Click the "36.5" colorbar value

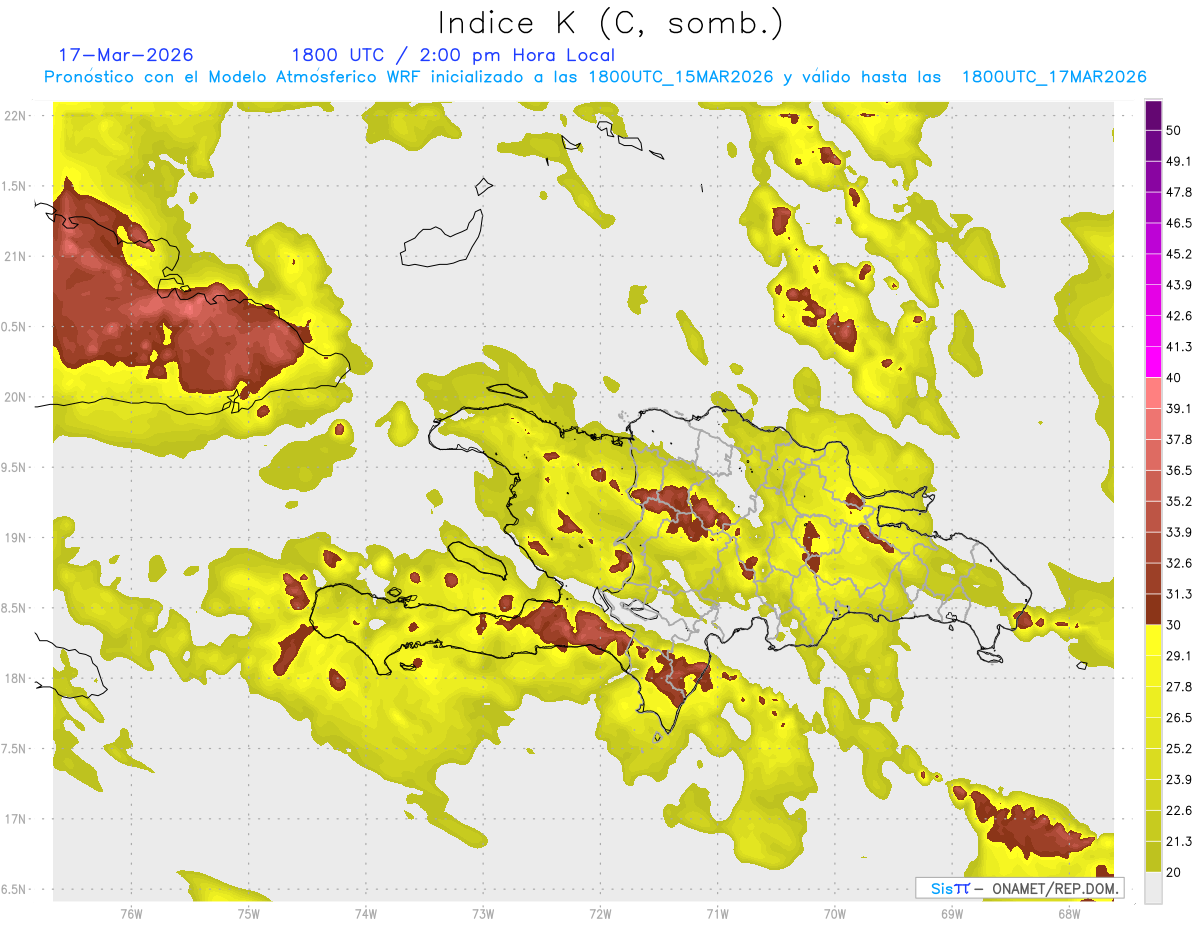[x=1179, y=470]
